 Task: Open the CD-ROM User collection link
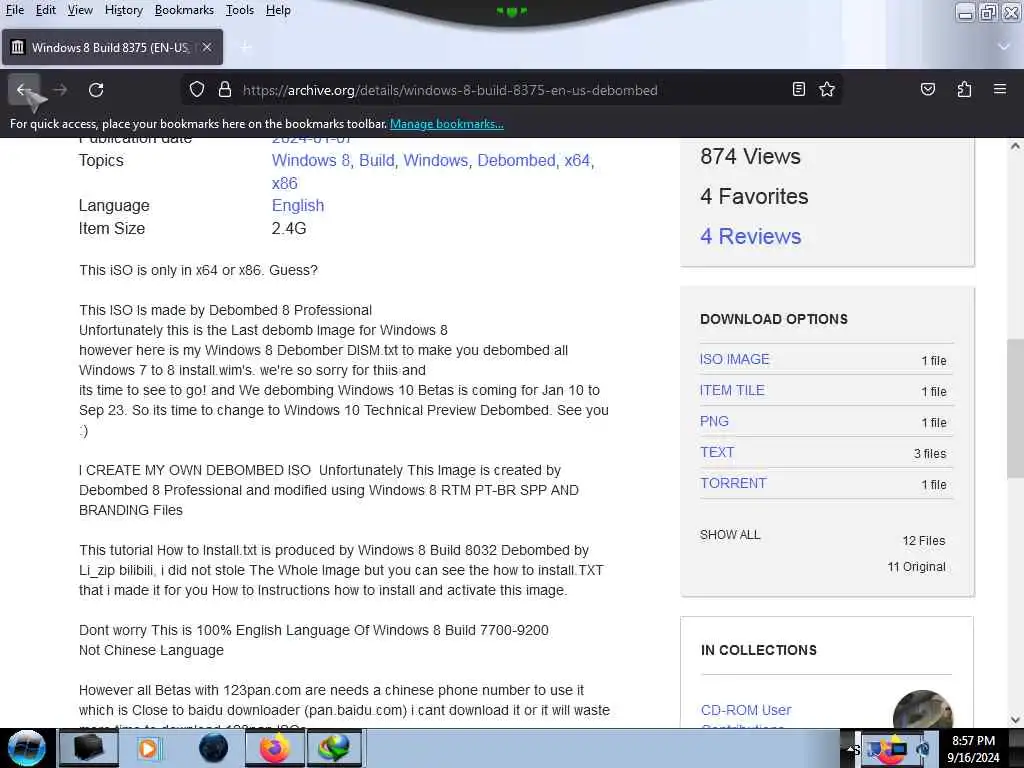(x=746, y=710)
